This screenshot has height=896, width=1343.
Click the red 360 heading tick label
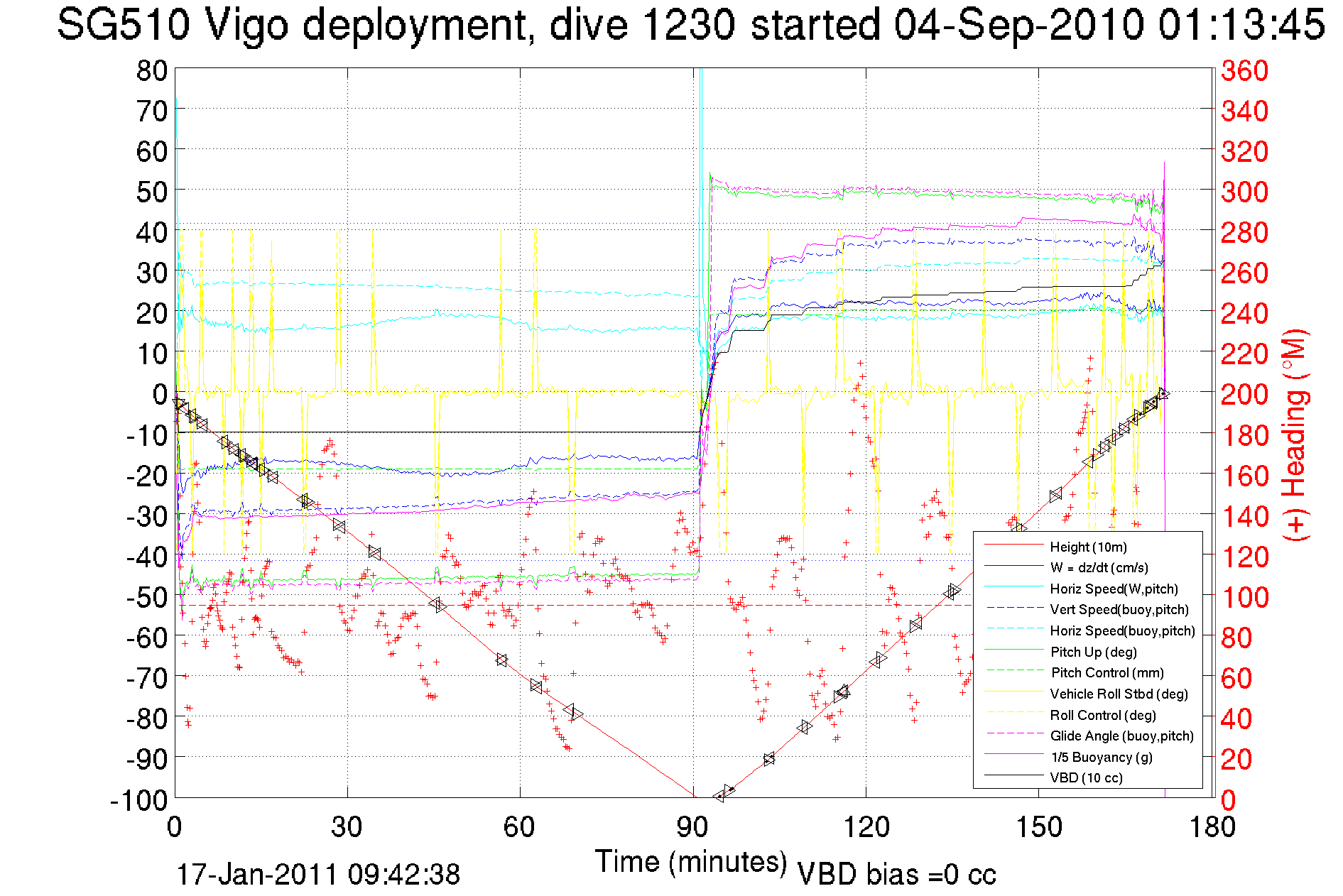(x=1244, y=70)
